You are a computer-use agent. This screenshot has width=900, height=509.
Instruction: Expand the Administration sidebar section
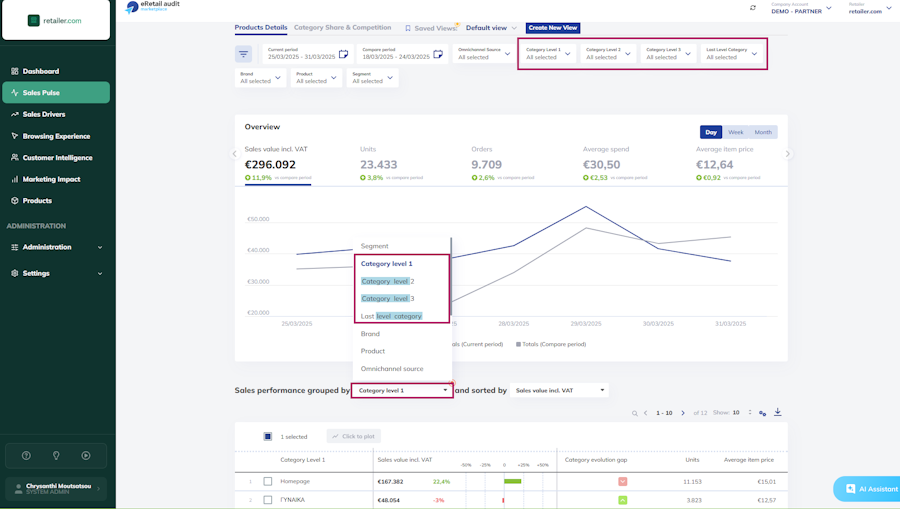(x=56, y=247)
